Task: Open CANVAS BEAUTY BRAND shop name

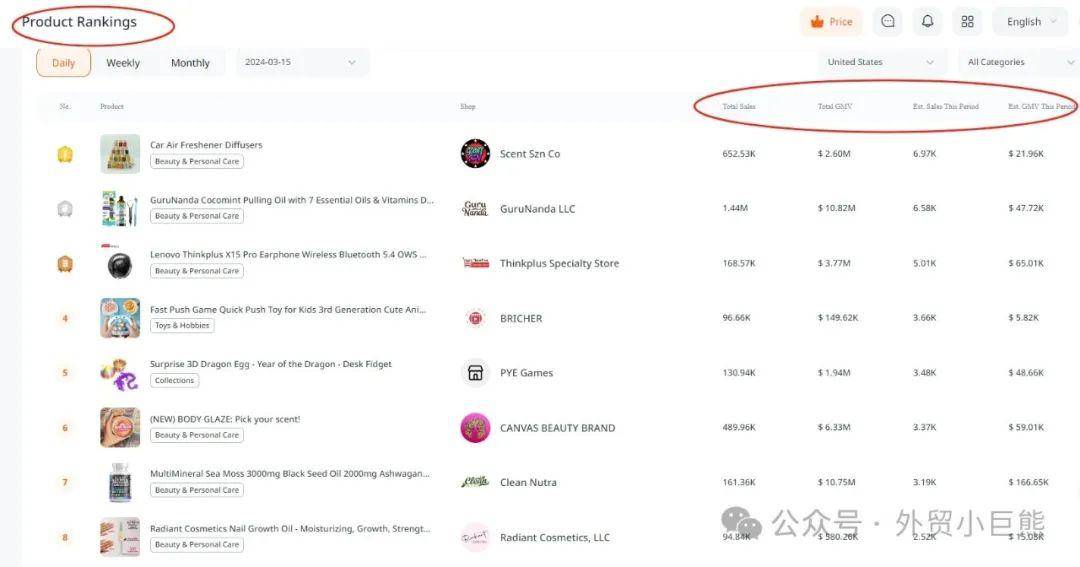Action: pos(557,428)
